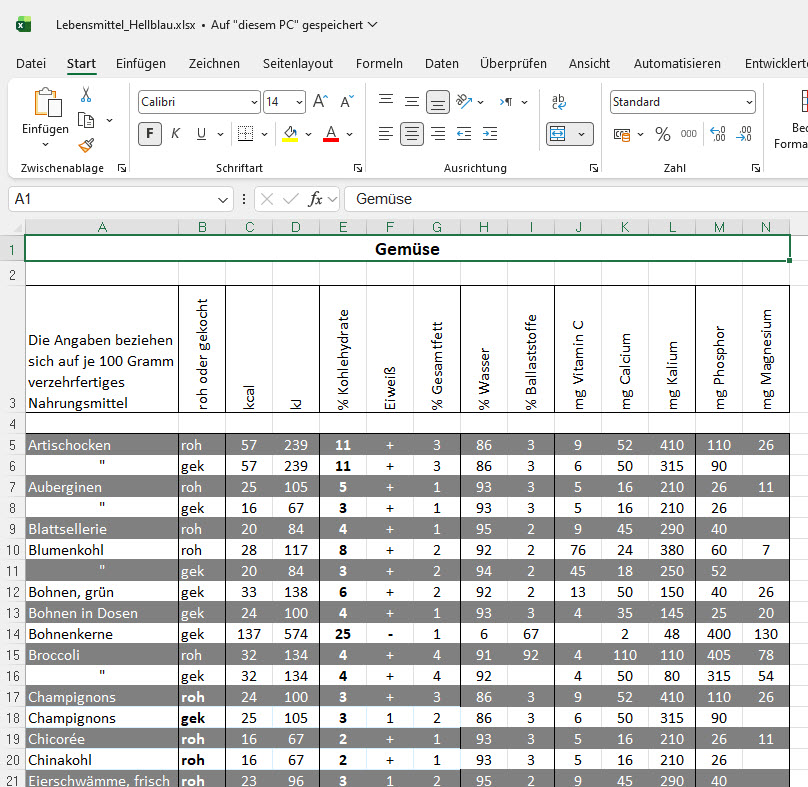Click the orientation text angle icon
Screen dimensions: 808x787
tap(464, 102)
